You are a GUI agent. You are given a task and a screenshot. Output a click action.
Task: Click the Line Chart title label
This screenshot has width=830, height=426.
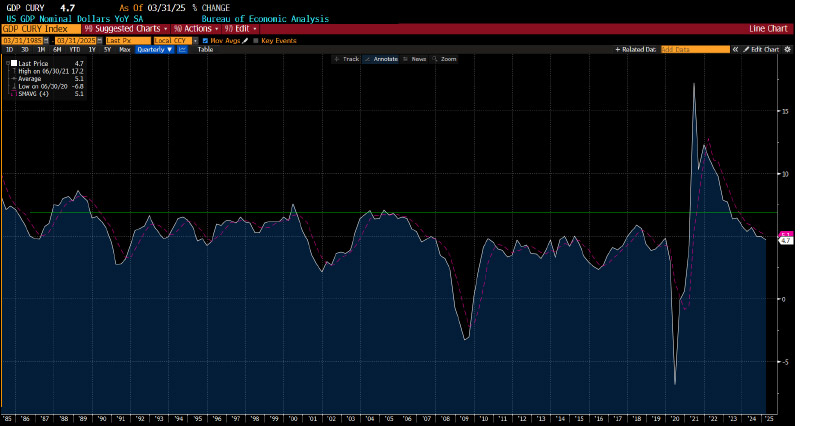[x=768, y=29]
